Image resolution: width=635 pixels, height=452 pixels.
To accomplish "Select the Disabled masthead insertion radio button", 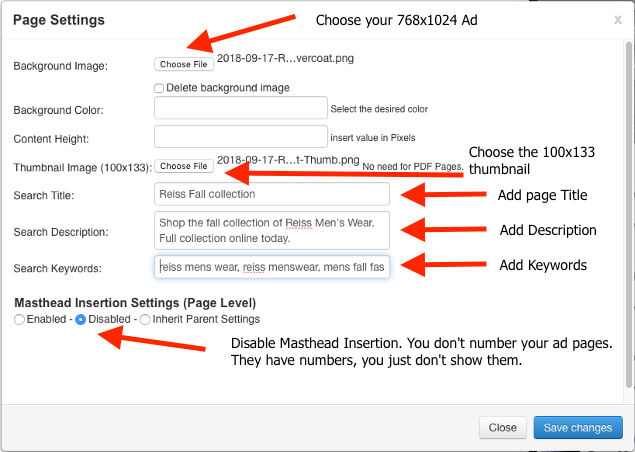I will (x=81, y=320).
